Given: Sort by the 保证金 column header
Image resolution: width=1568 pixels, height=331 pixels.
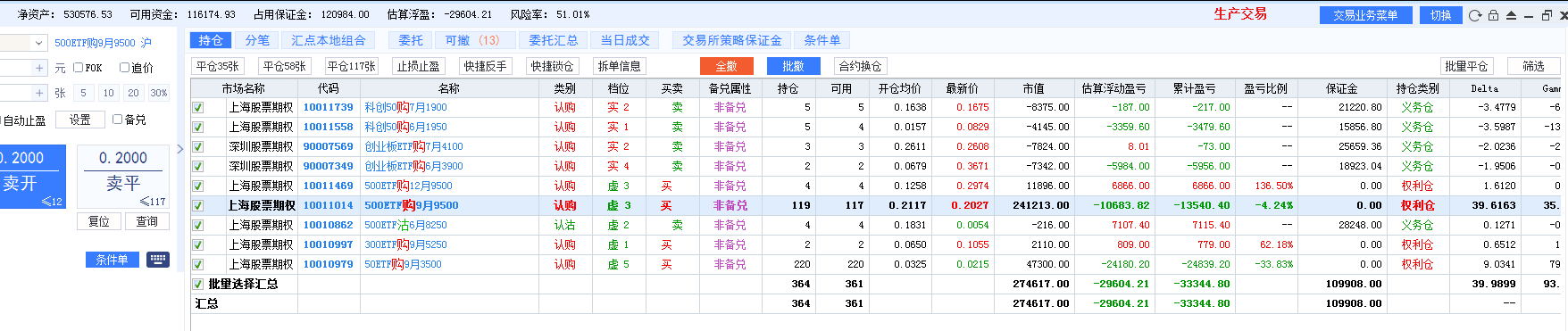Looking at the screenshot, I should 1341,88.
